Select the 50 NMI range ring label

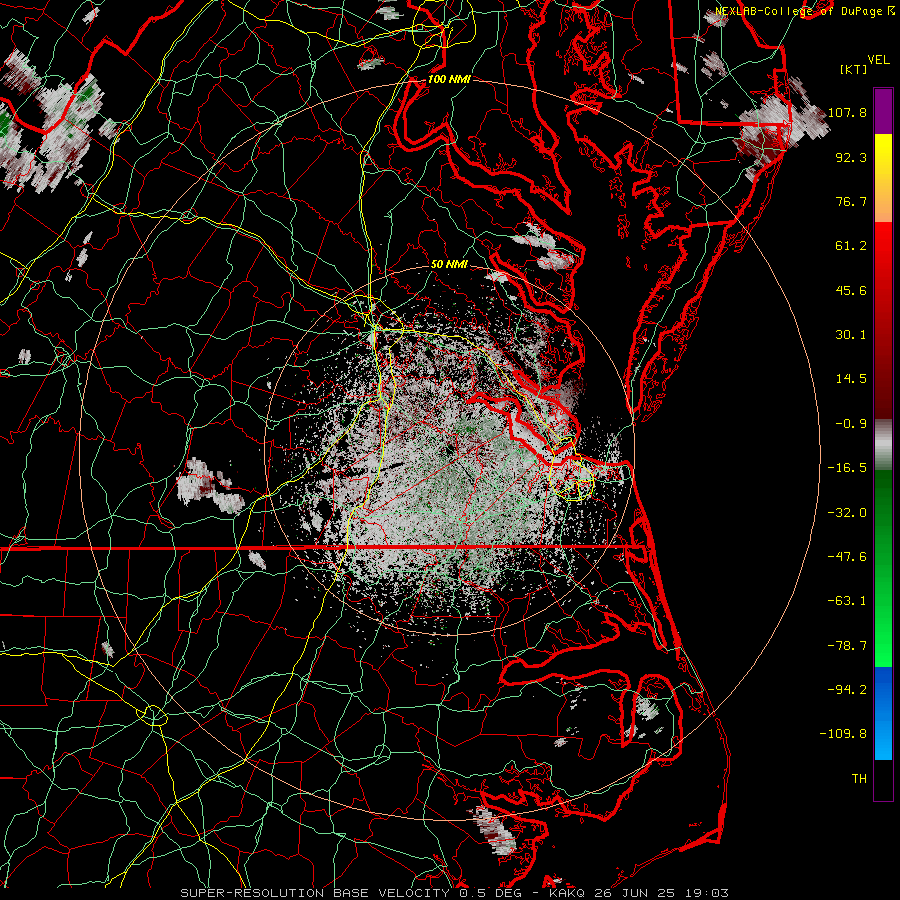[449, 264]
